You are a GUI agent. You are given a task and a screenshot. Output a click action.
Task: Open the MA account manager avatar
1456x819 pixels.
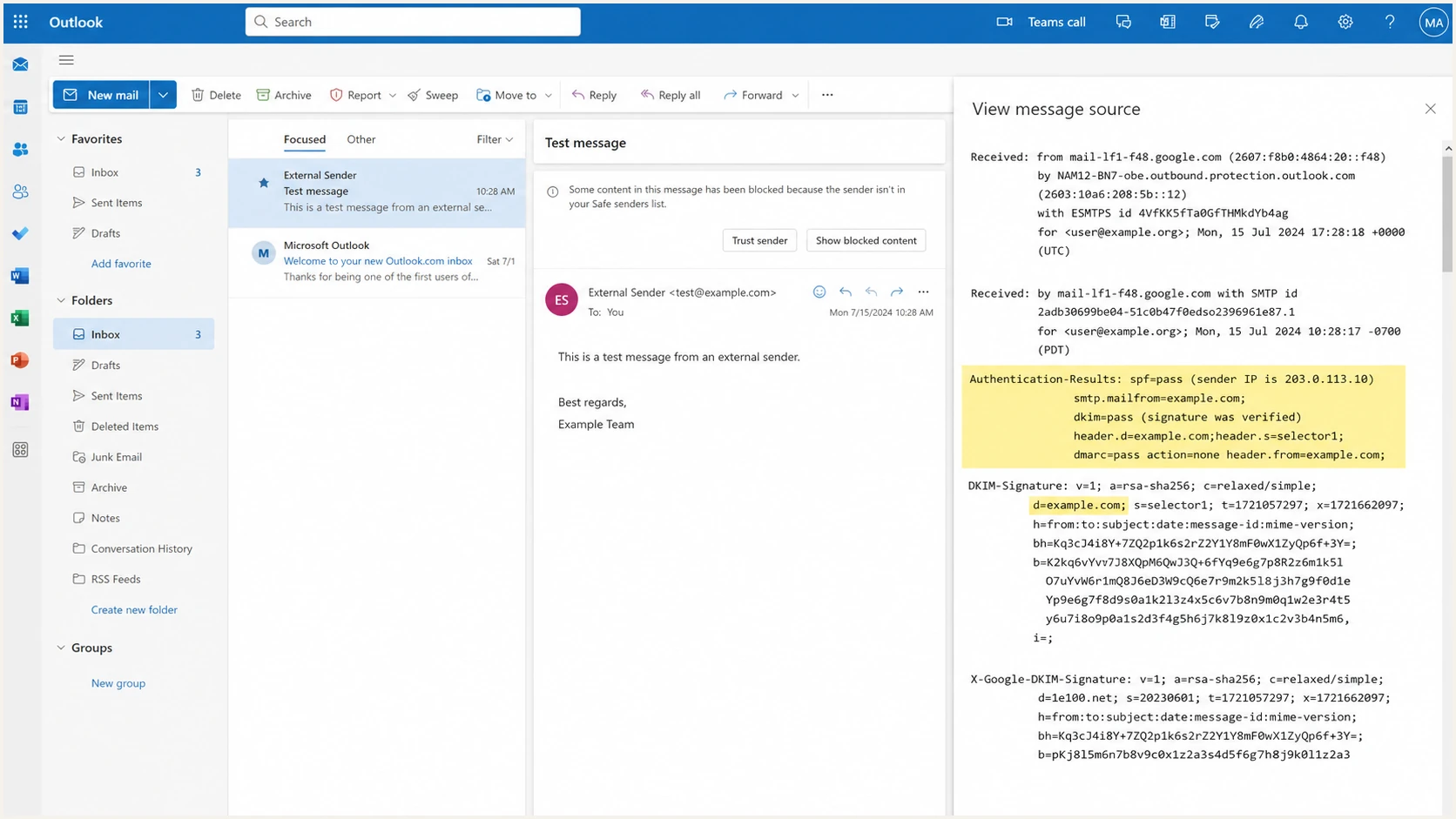[1433, 23]
